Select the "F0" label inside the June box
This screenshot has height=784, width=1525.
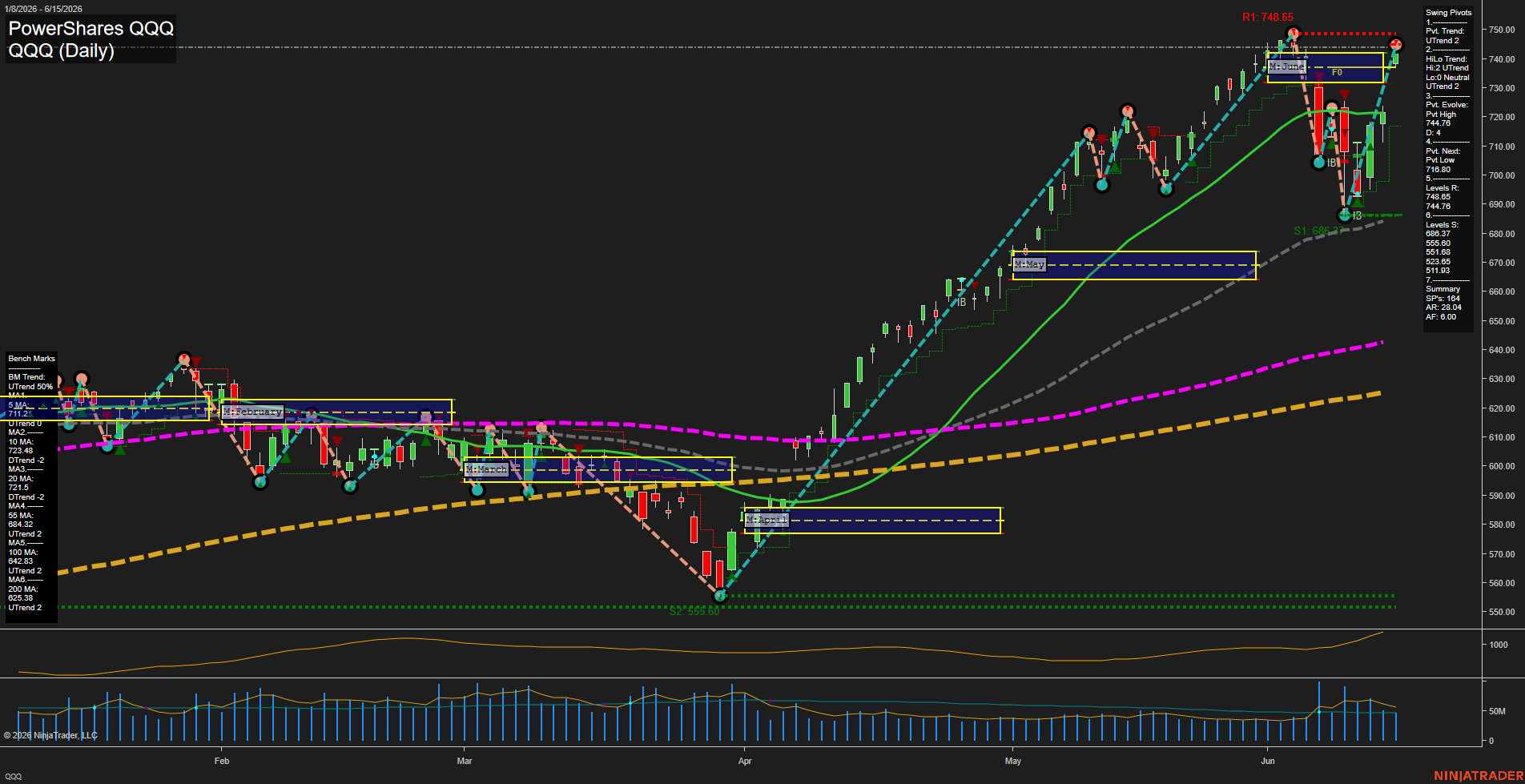(1337, 73)
